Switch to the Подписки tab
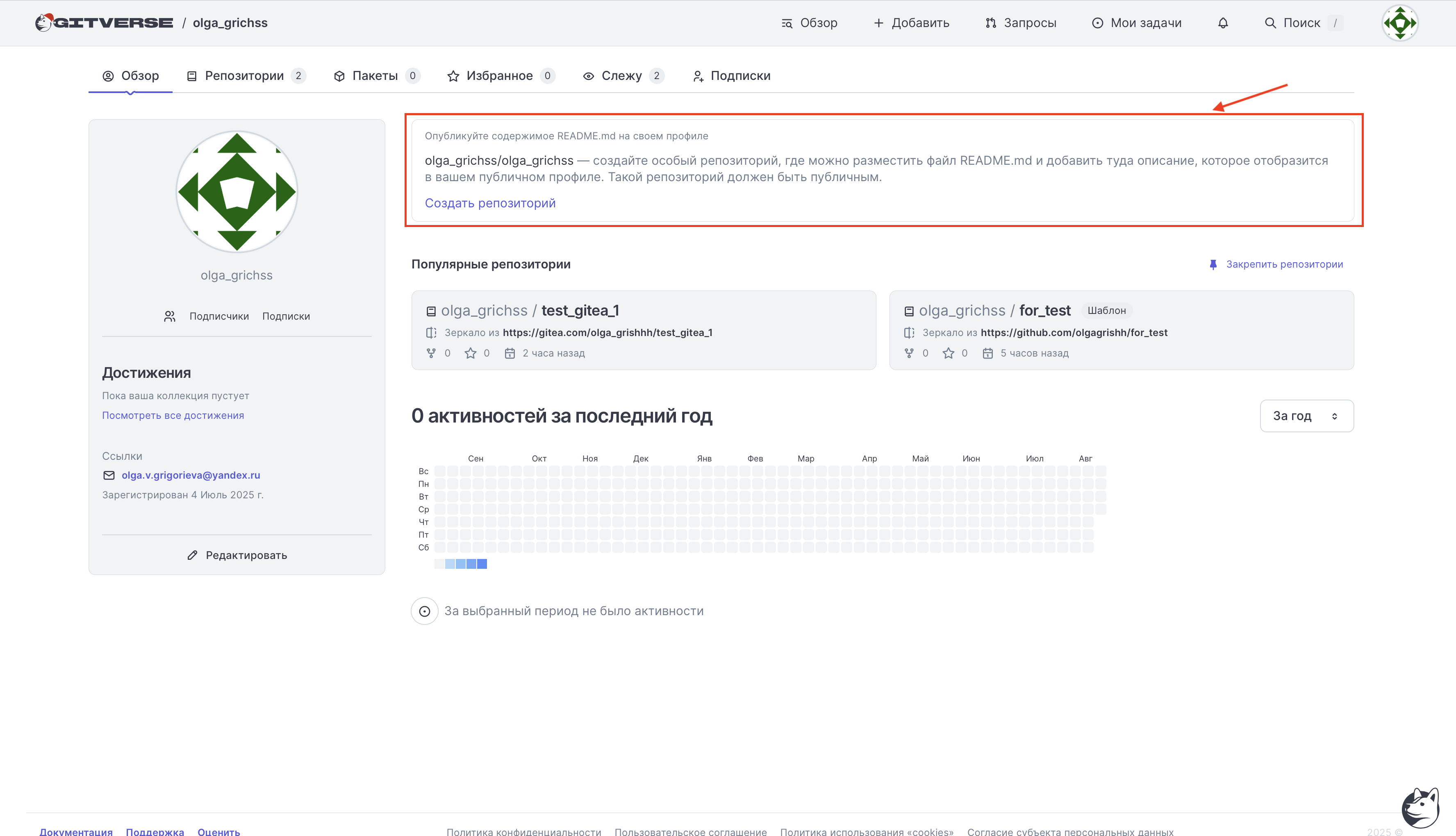 [731, 76]
